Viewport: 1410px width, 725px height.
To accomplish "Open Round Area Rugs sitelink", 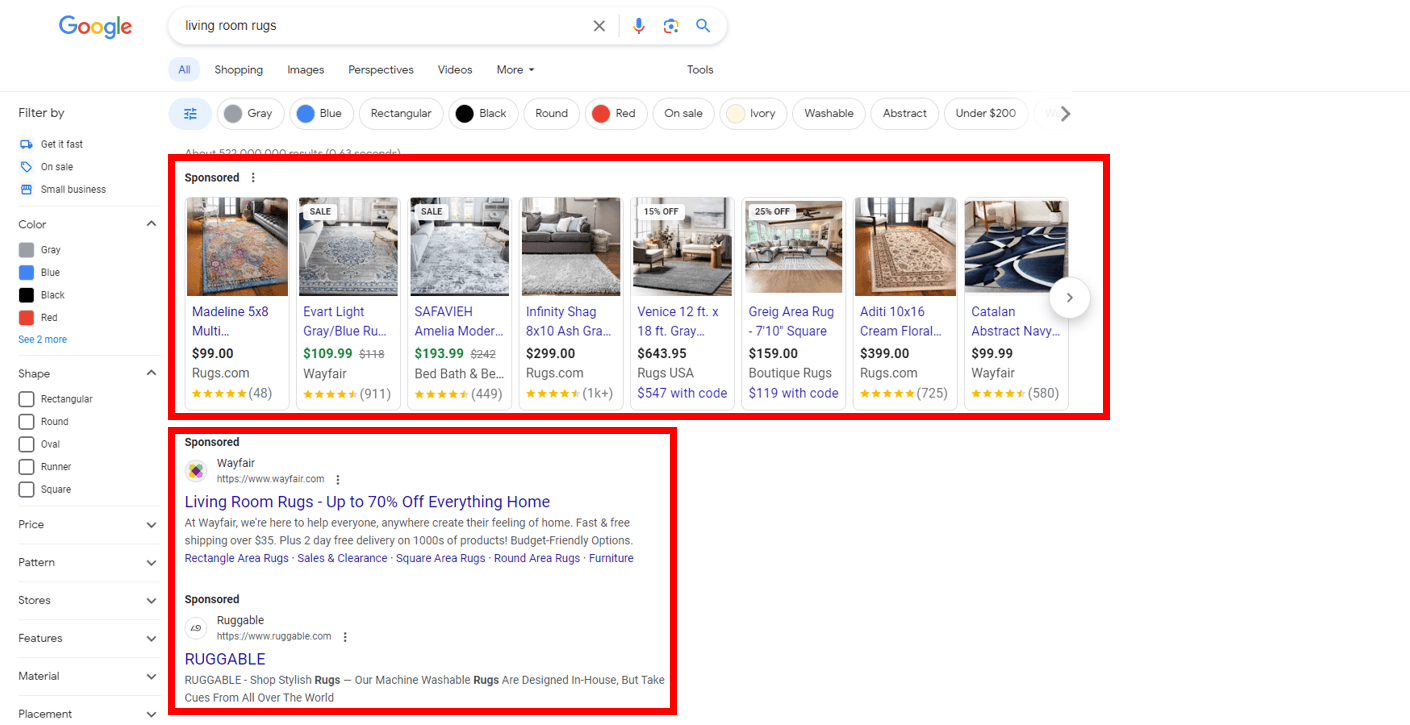I will [537, 559].
